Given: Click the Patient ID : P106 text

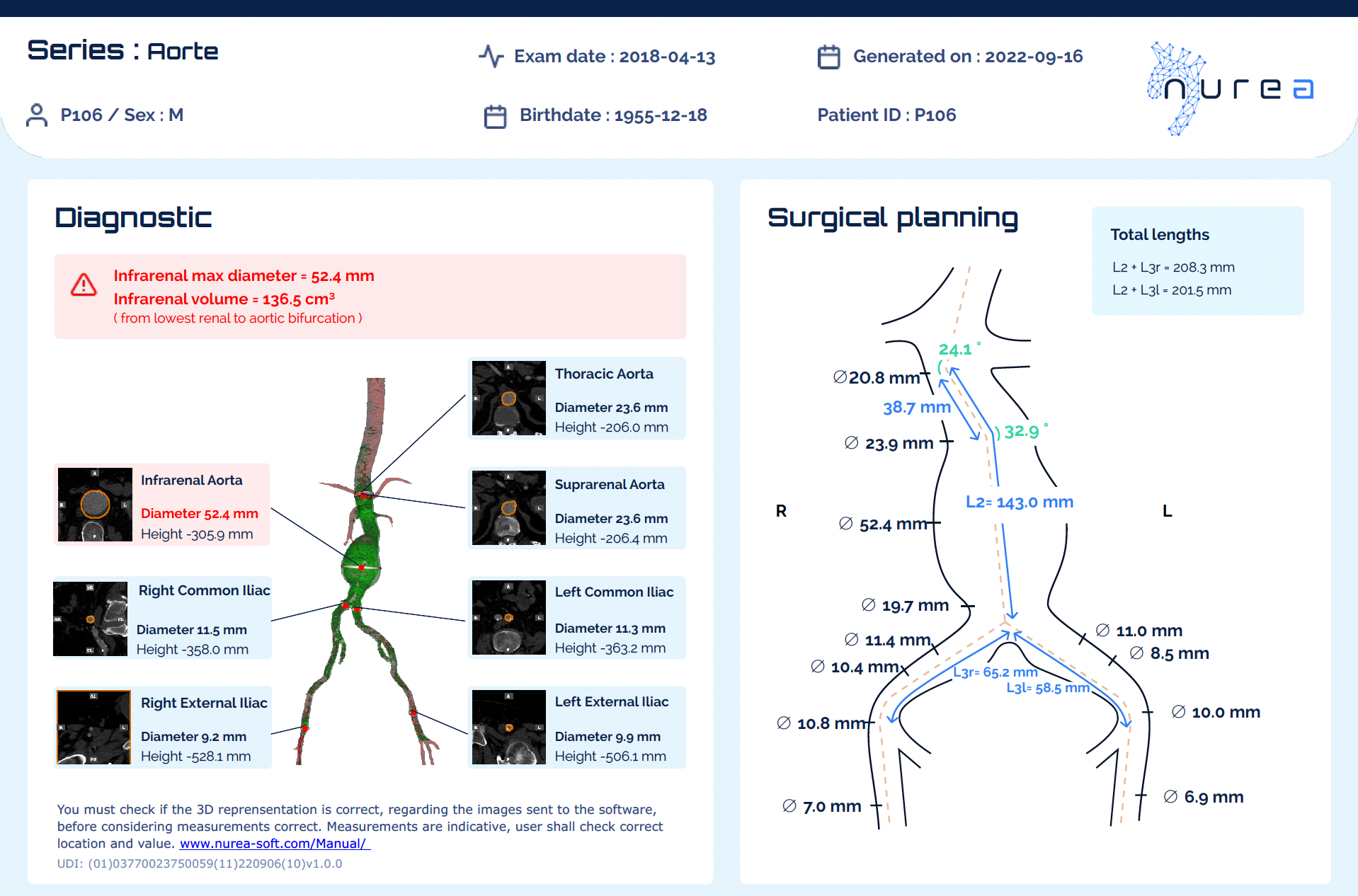Looking at the screenshot, I should click(x=886, y=115).
